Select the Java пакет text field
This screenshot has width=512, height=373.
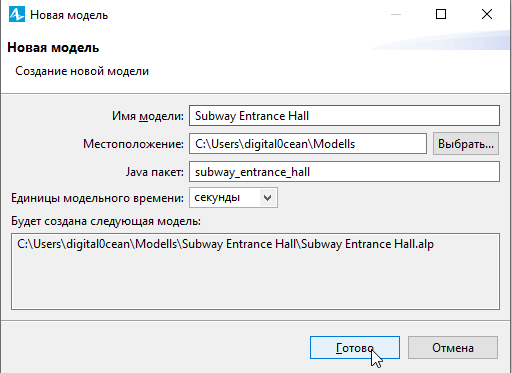(344, 172)
